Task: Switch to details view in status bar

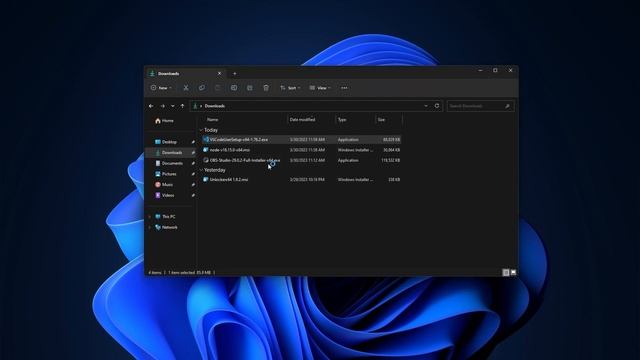Action: pos(506,272)
